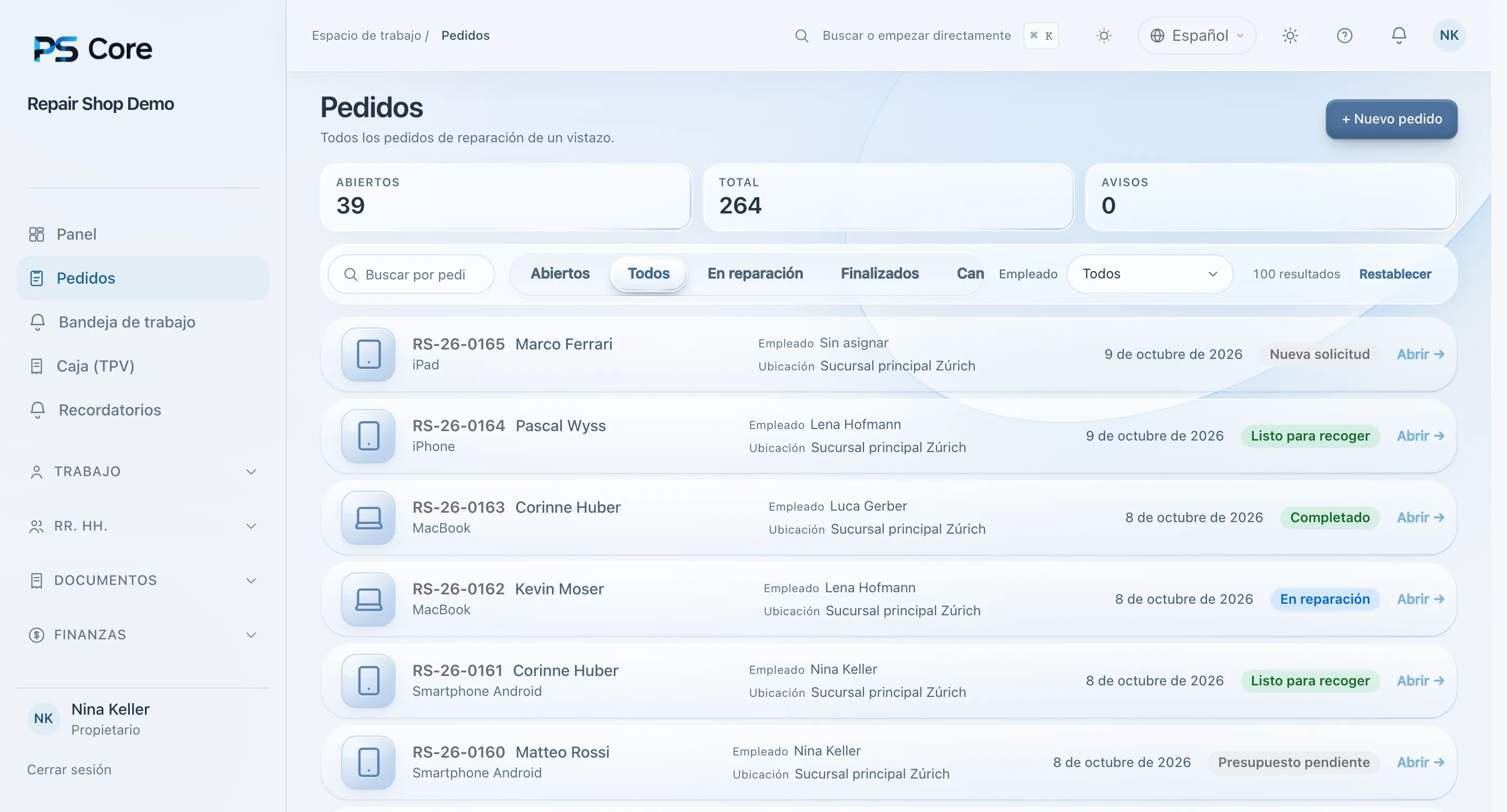Click the sun icon beside the help icon
This screenshot has height=812, width=1507.
coord(1290,36)
